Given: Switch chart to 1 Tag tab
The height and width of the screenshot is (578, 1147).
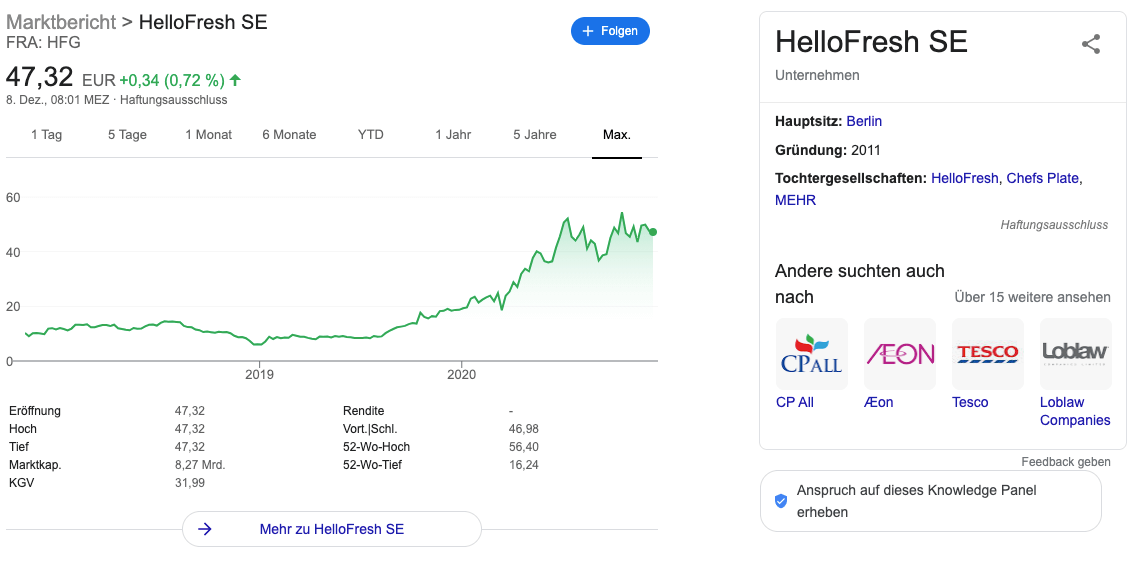Looking at the screenshot, I should (x=46, y=135).
